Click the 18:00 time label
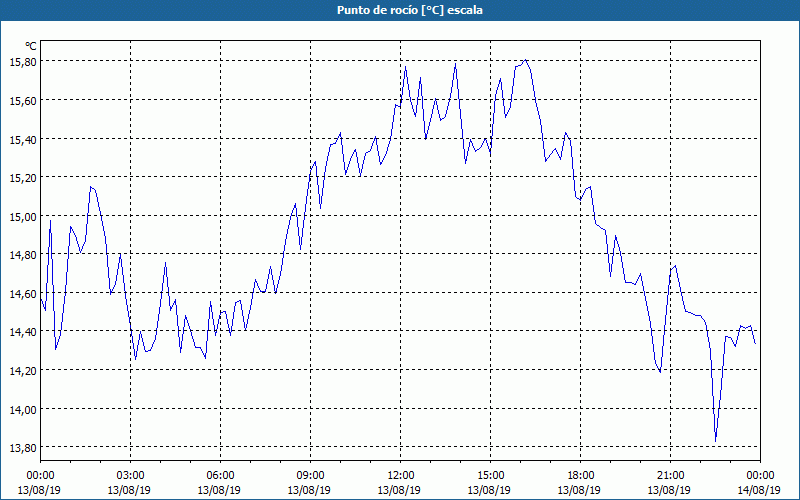The height and width of the screenshot is (500, 800). 581,476
